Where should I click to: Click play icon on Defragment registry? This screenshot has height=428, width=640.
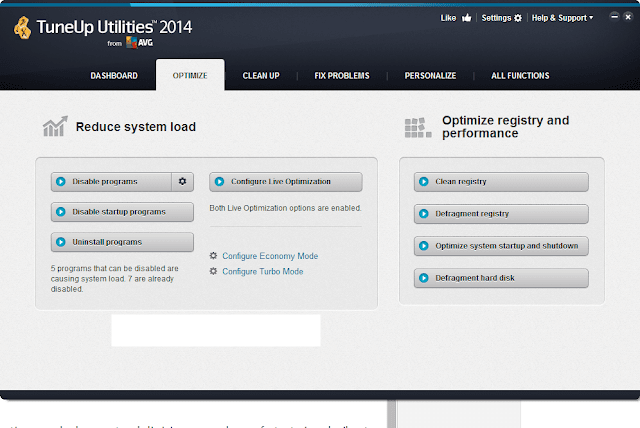coord(424,214)
